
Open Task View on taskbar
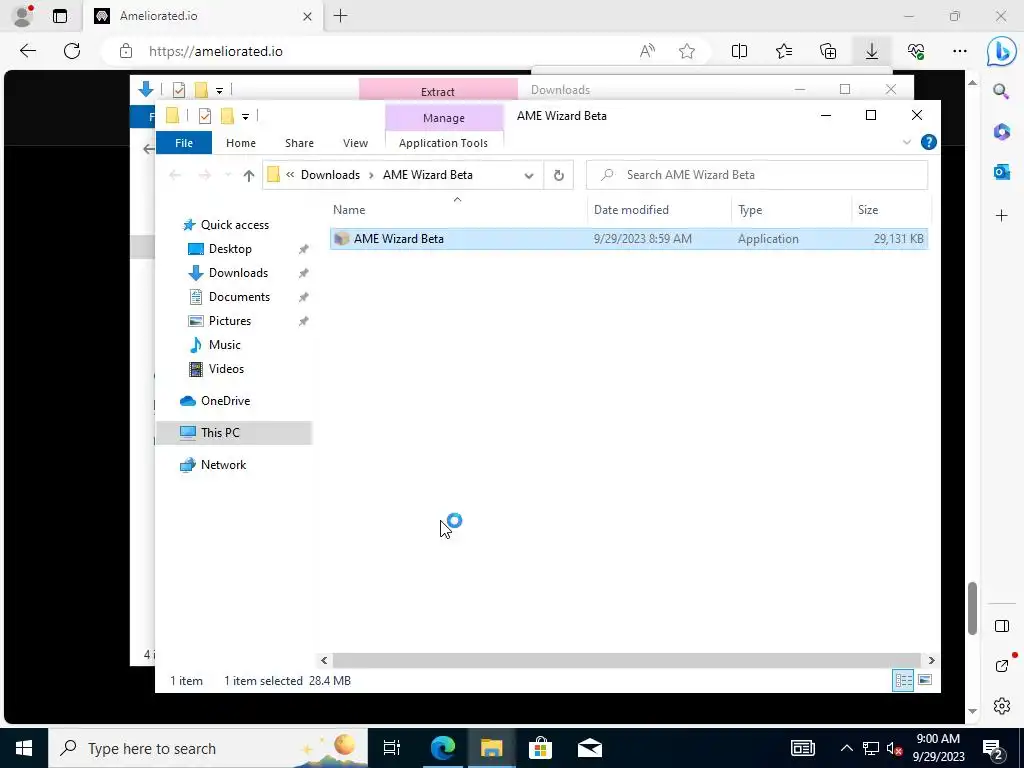[392, 748]
